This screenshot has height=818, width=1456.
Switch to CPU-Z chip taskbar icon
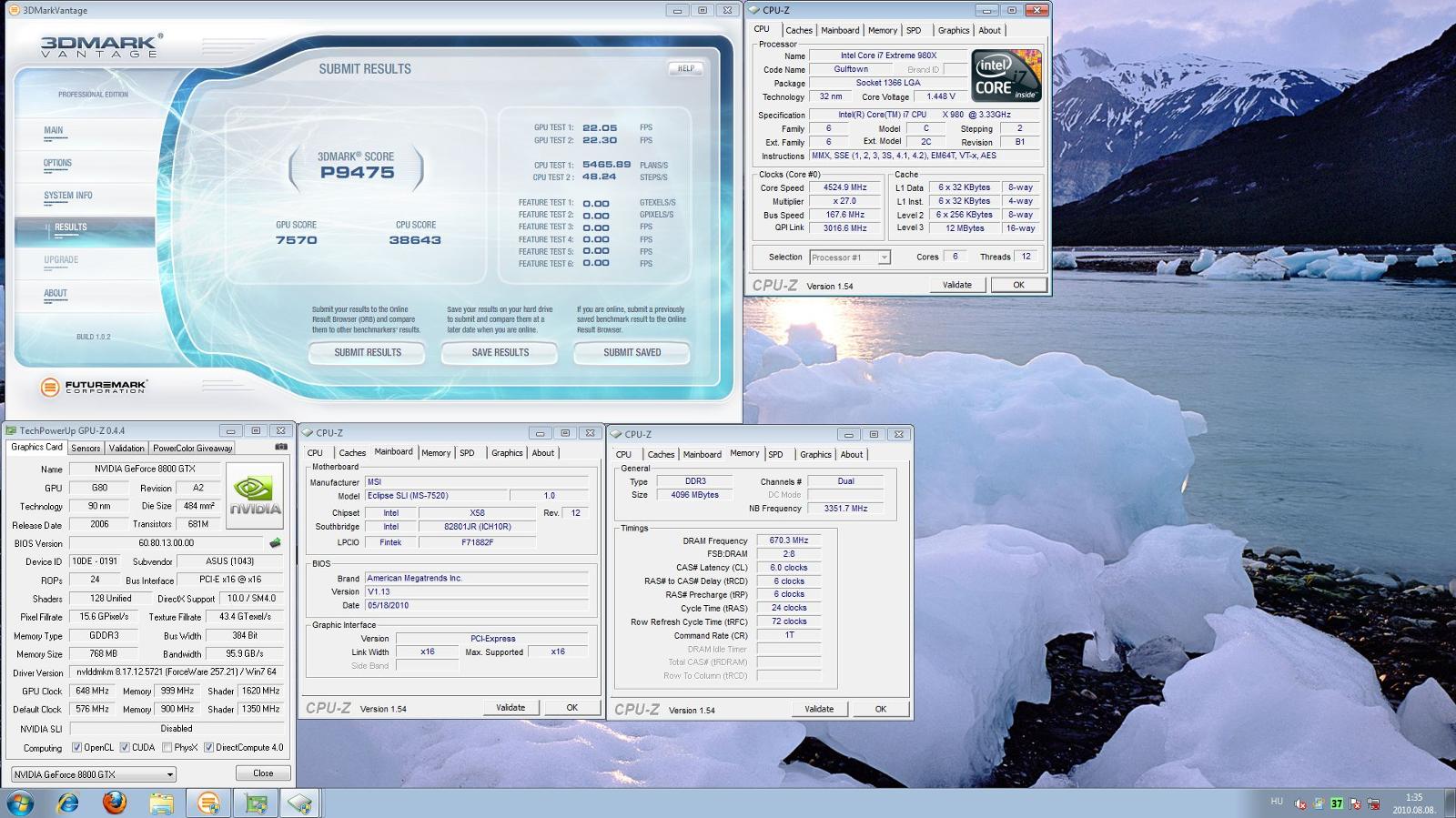[300, 803]
